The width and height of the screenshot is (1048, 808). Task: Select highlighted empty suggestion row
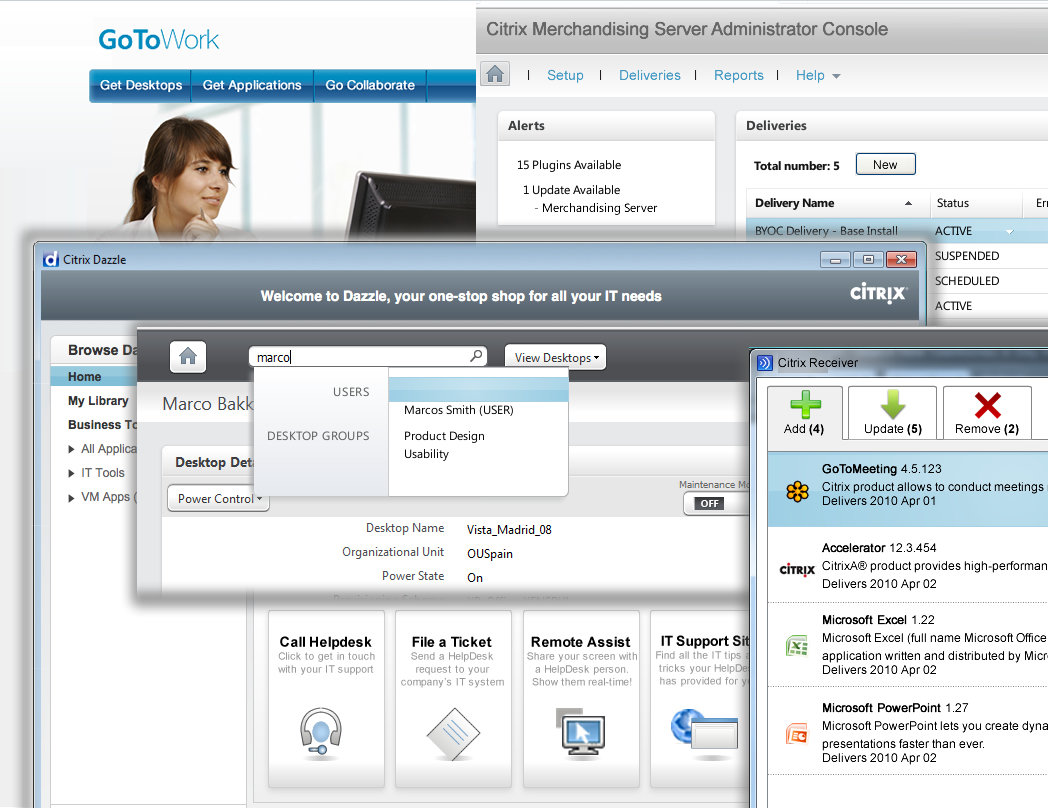click(479, 390)
